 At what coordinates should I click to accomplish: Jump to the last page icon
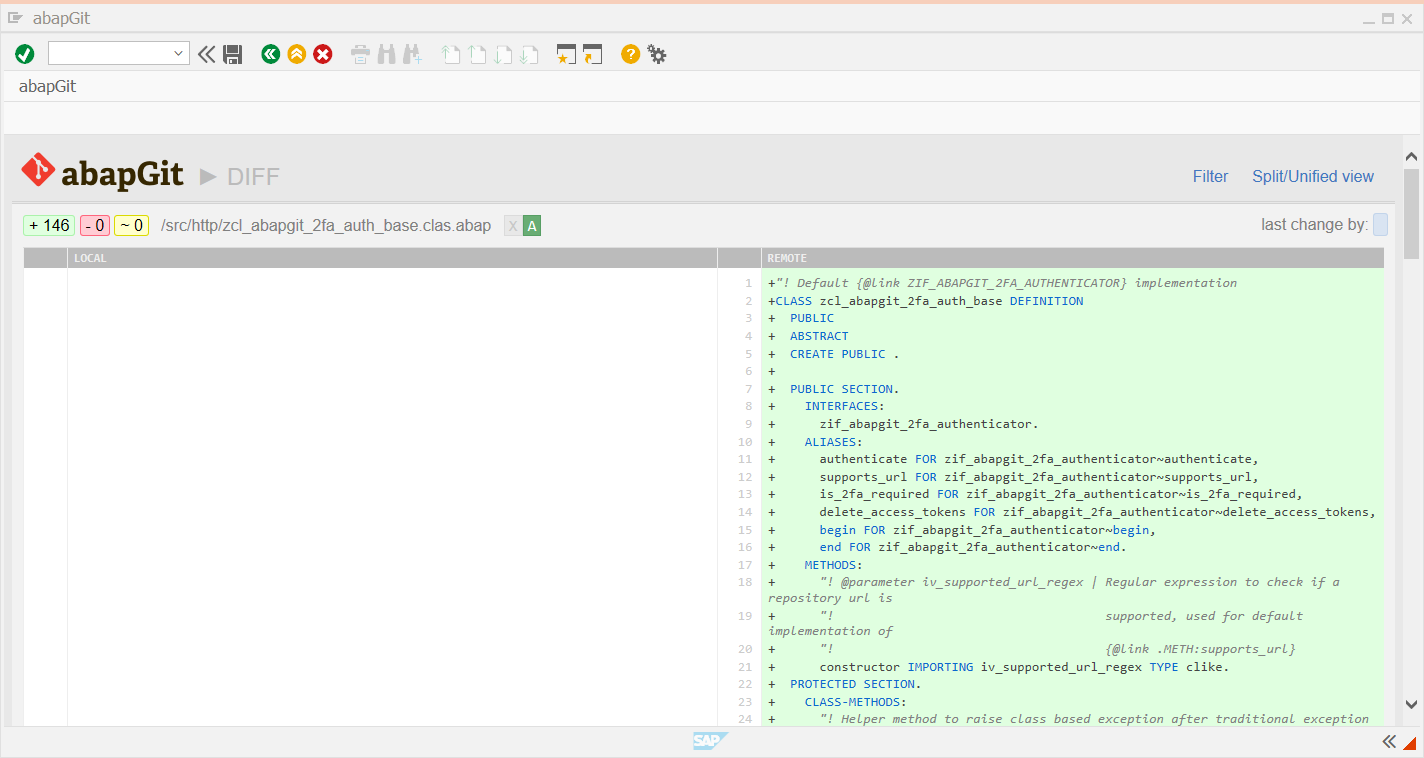click(529, 54)
